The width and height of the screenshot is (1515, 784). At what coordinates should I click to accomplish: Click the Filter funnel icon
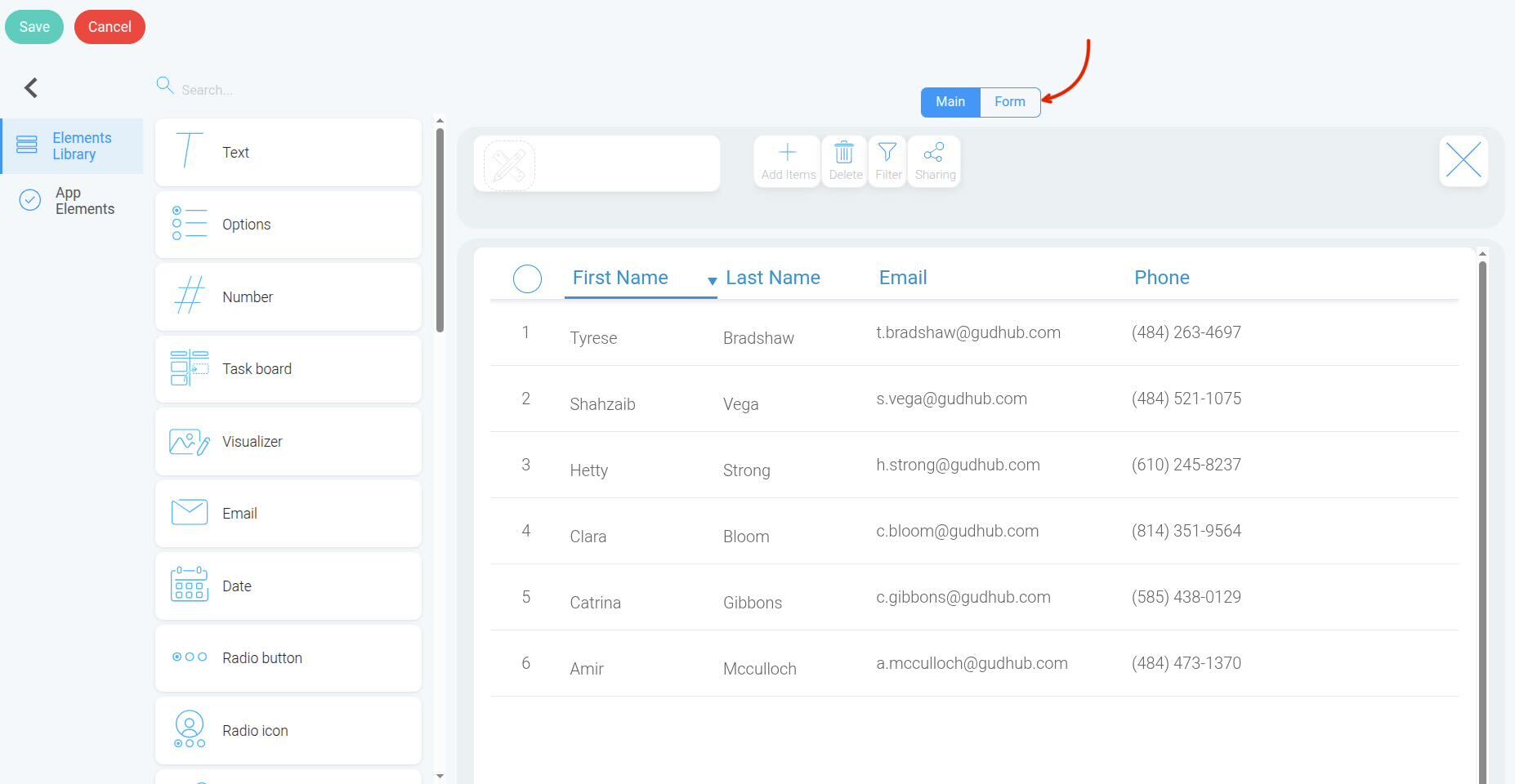pos(887,152)
